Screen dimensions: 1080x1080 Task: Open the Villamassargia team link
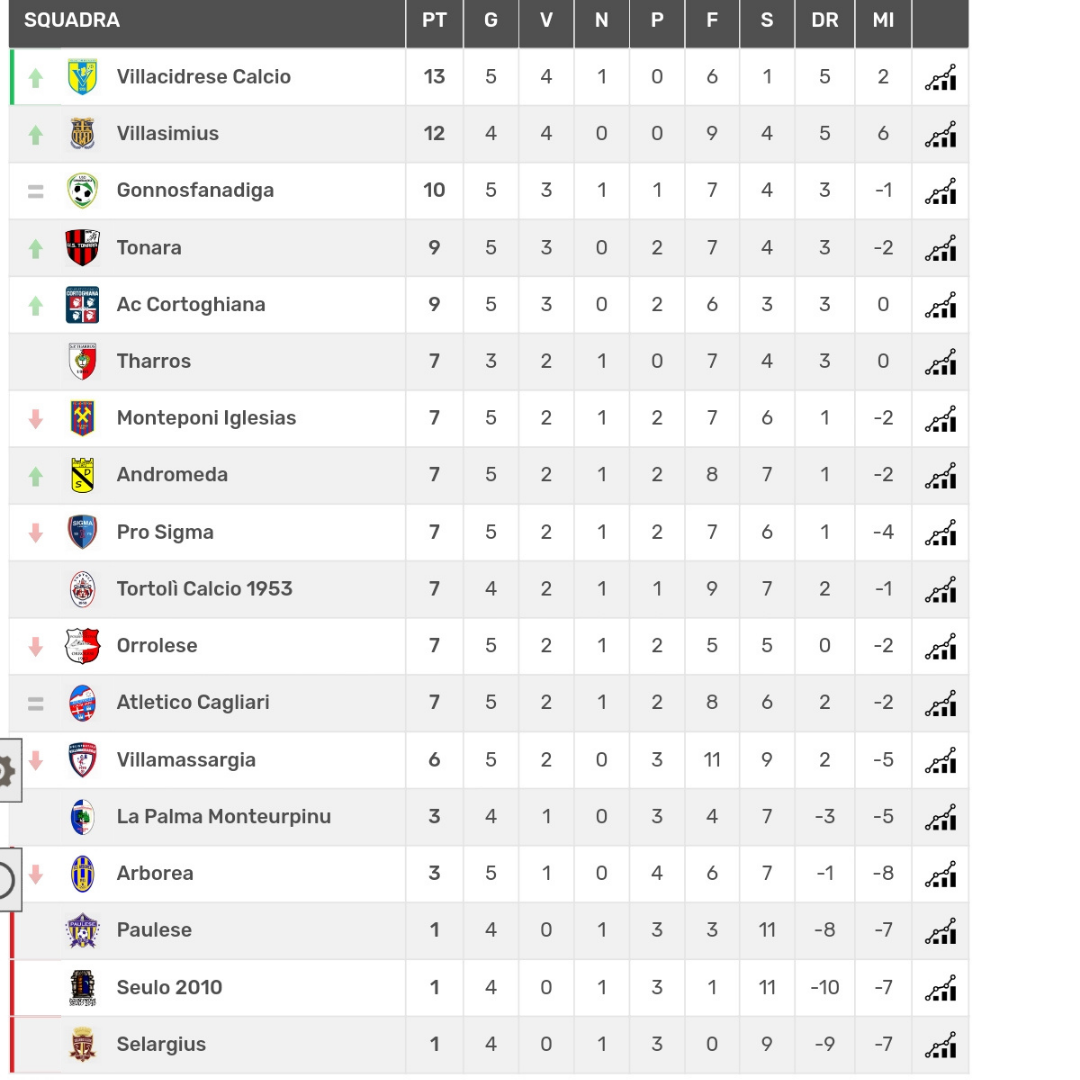pos(186,760)
